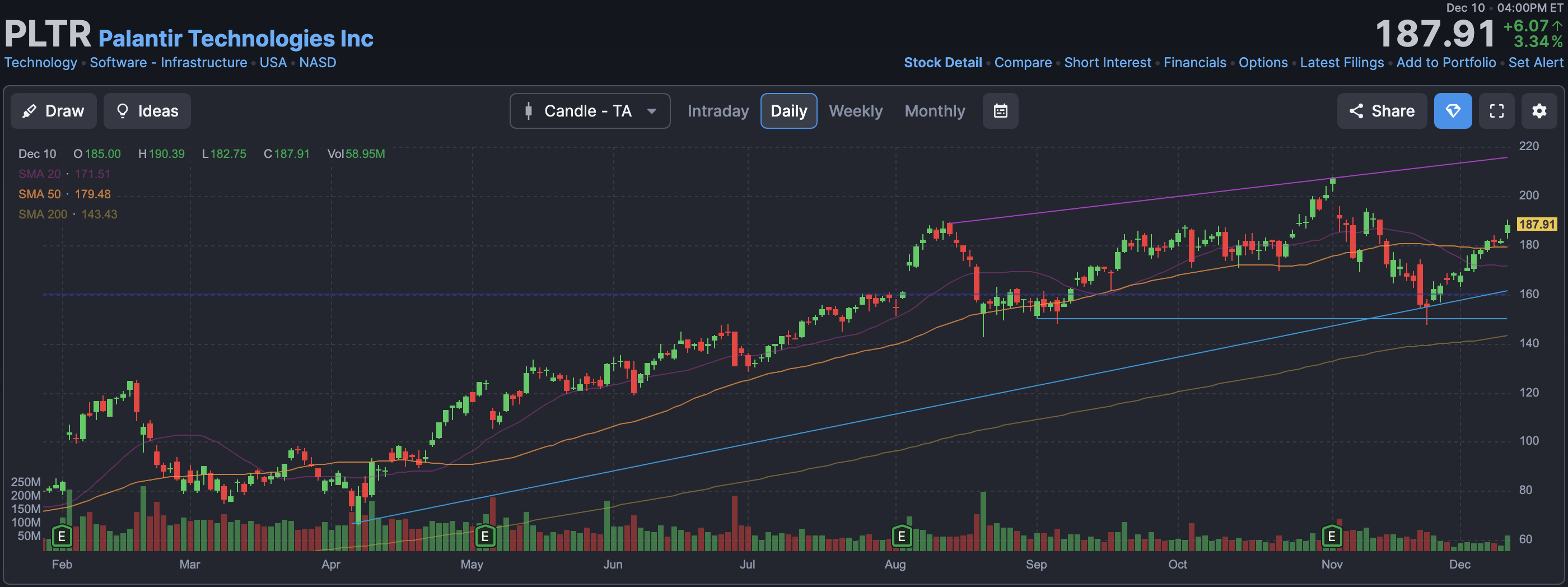Click the Palantir Technologies Inc company name
The image size is (1568, 587).
pos(236,38)
